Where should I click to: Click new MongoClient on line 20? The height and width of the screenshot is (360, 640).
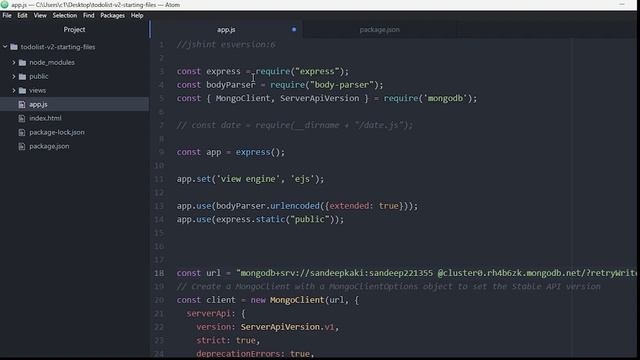point(287,300)
